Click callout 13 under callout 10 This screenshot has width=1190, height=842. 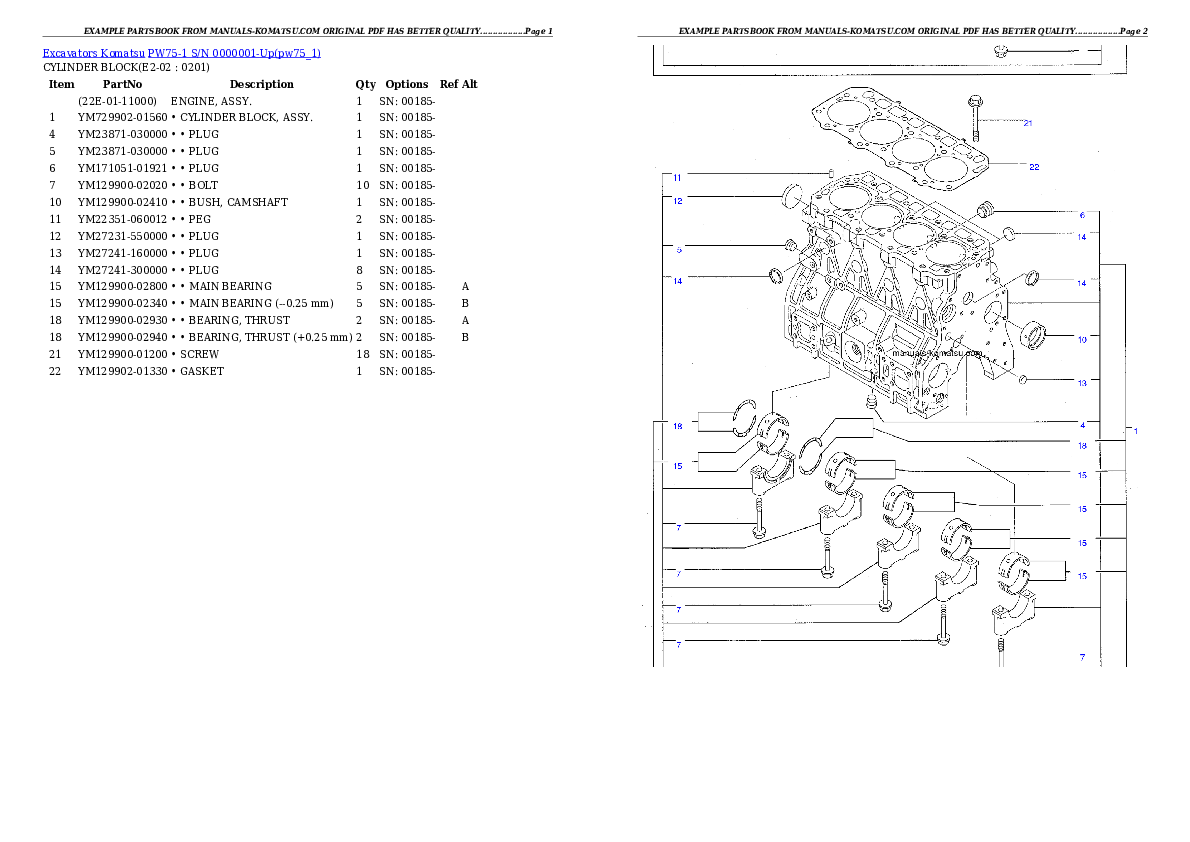click(x=1082, y=381)
